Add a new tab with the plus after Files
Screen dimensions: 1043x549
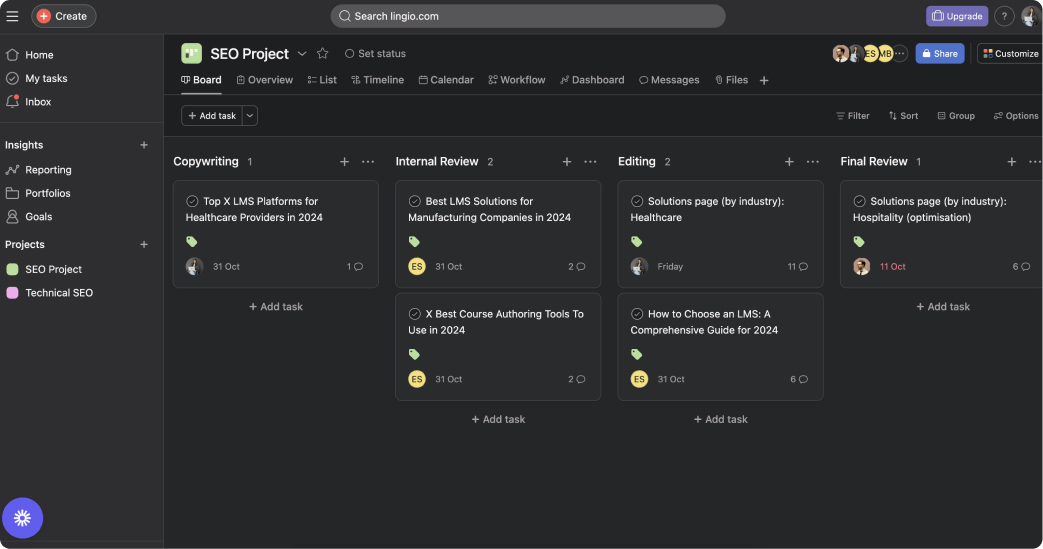(764, 81)
